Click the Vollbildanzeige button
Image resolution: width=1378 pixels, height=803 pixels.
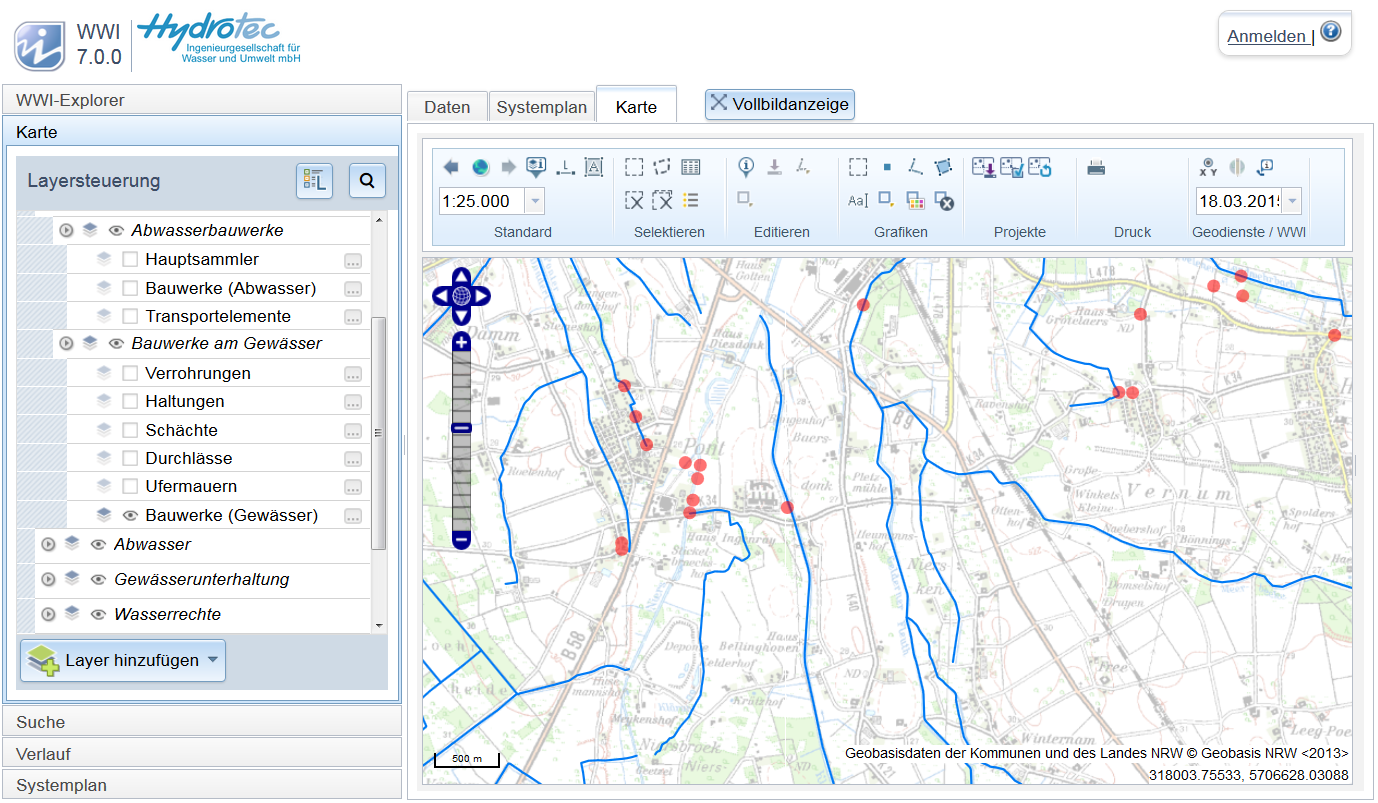780,104
